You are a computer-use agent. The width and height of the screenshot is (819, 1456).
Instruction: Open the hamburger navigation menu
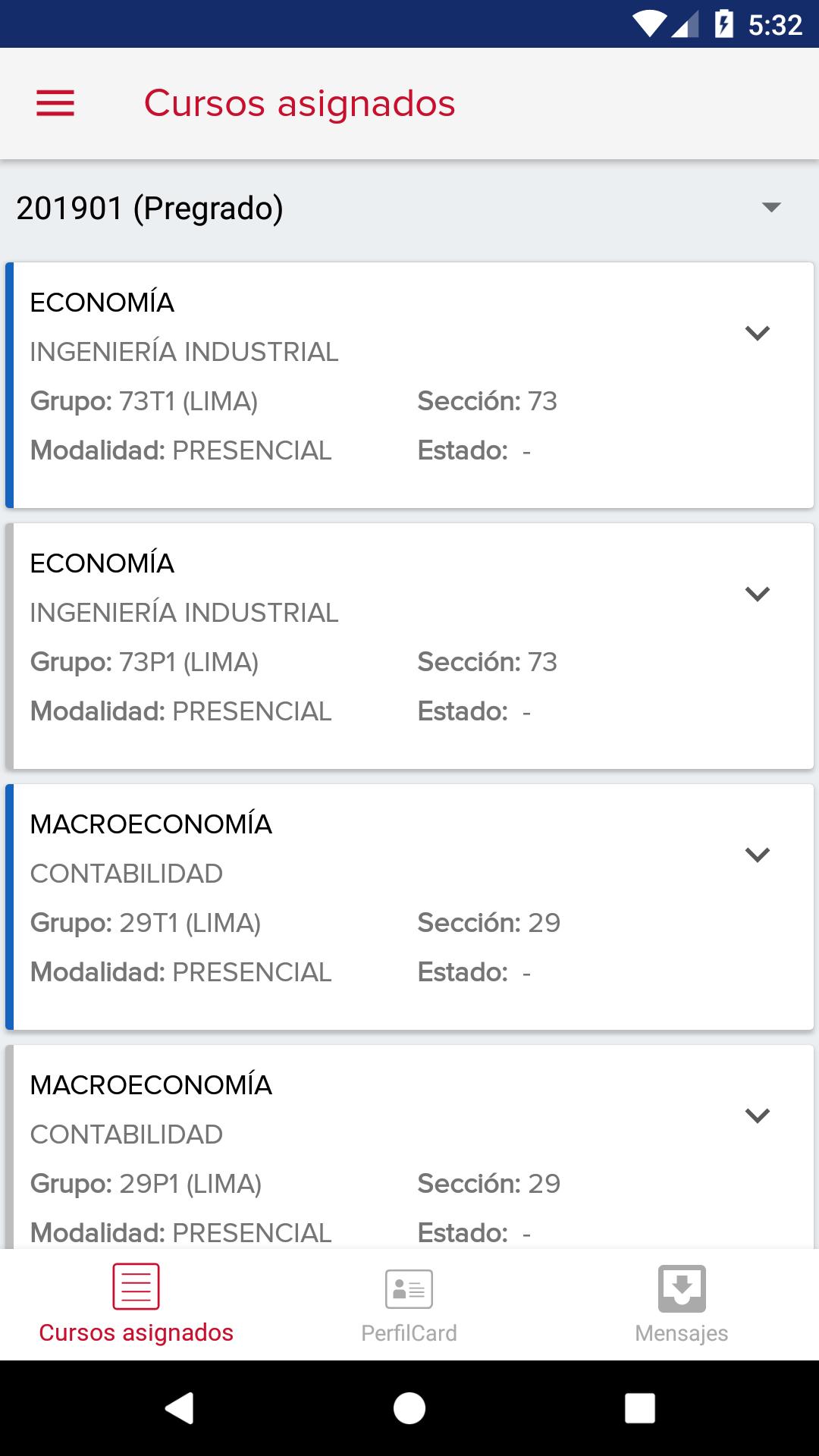click(x=55, y=103)
